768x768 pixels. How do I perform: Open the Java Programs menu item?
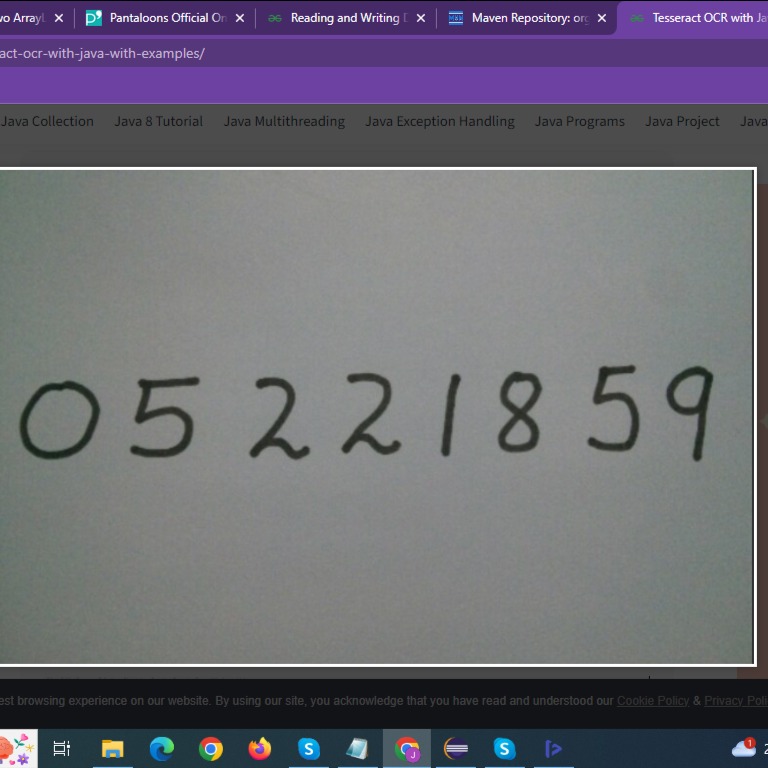tap(580, 121)
